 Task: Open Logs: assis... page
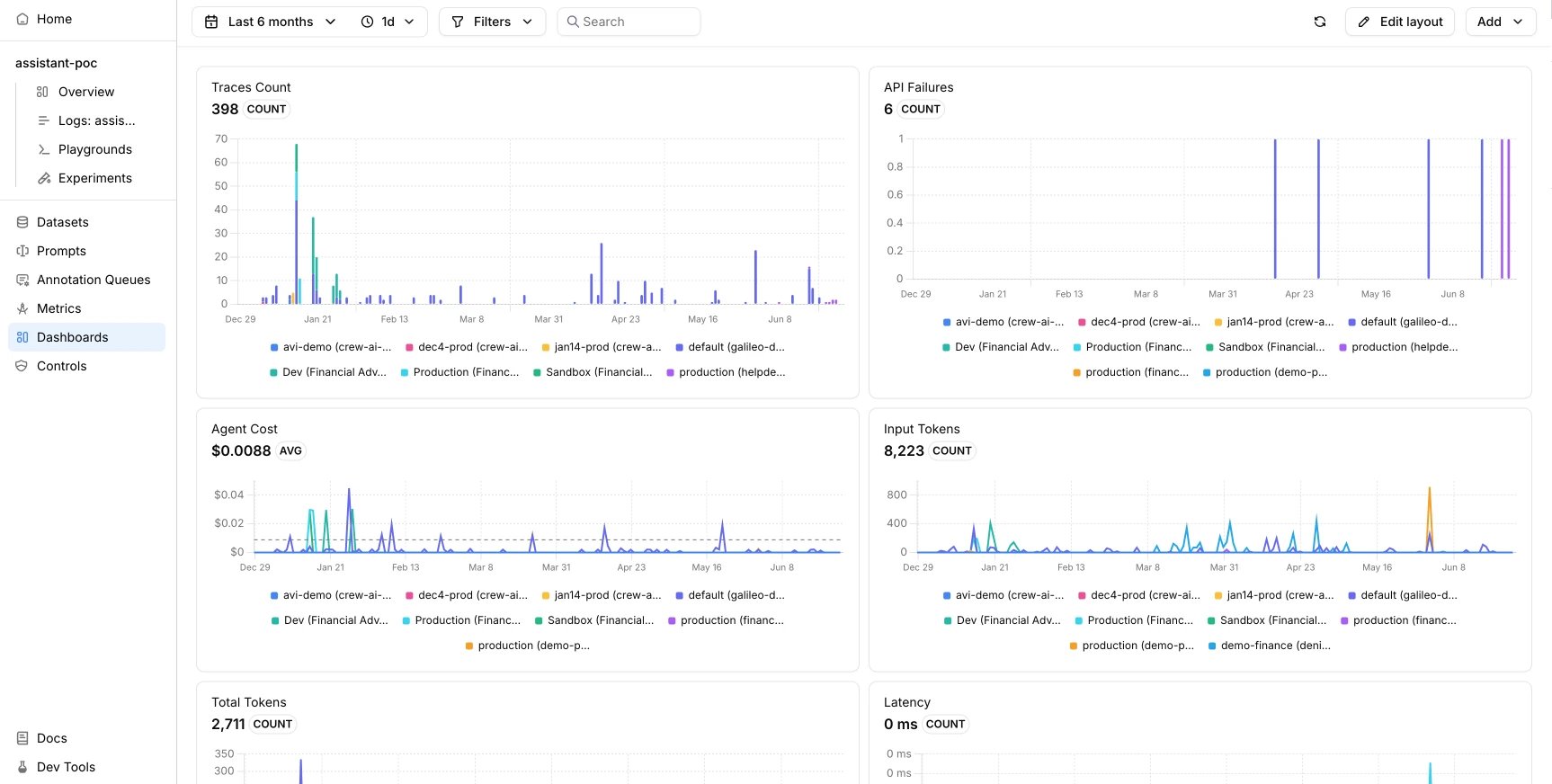pyautogui.click(x=96, y=120)
